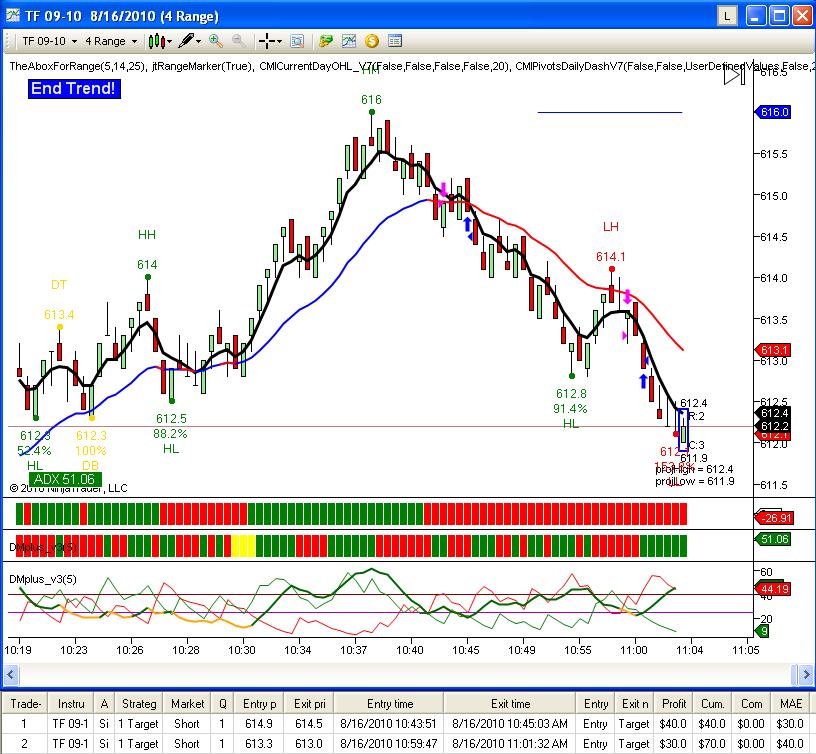
Task: Click the -26.91 indicator value marker
Action: tap(773, 518)
